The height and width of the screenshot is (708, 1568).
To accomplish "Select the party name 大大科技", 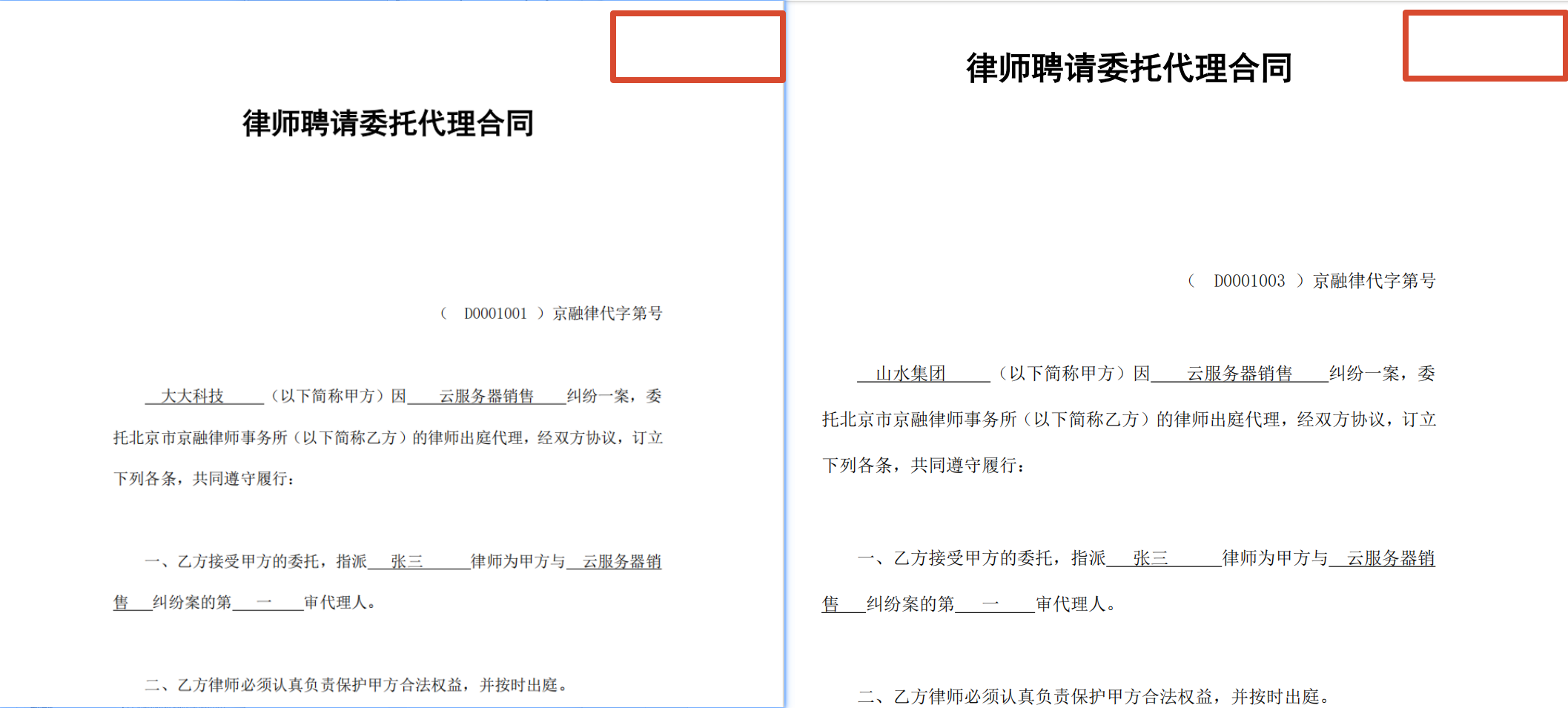I will tap(193, 396).
